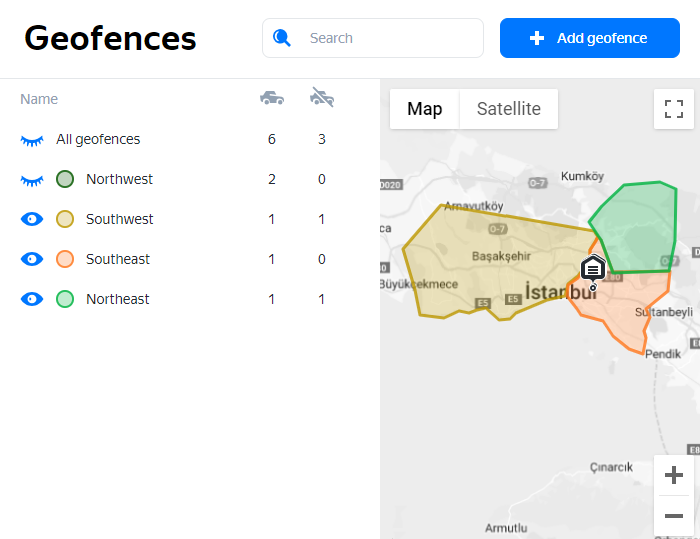Image resolution: width=700 pixels, height=539 pixels.
Task: Show all geofences using closed eye toggle
Action: (x=32, y=140)
